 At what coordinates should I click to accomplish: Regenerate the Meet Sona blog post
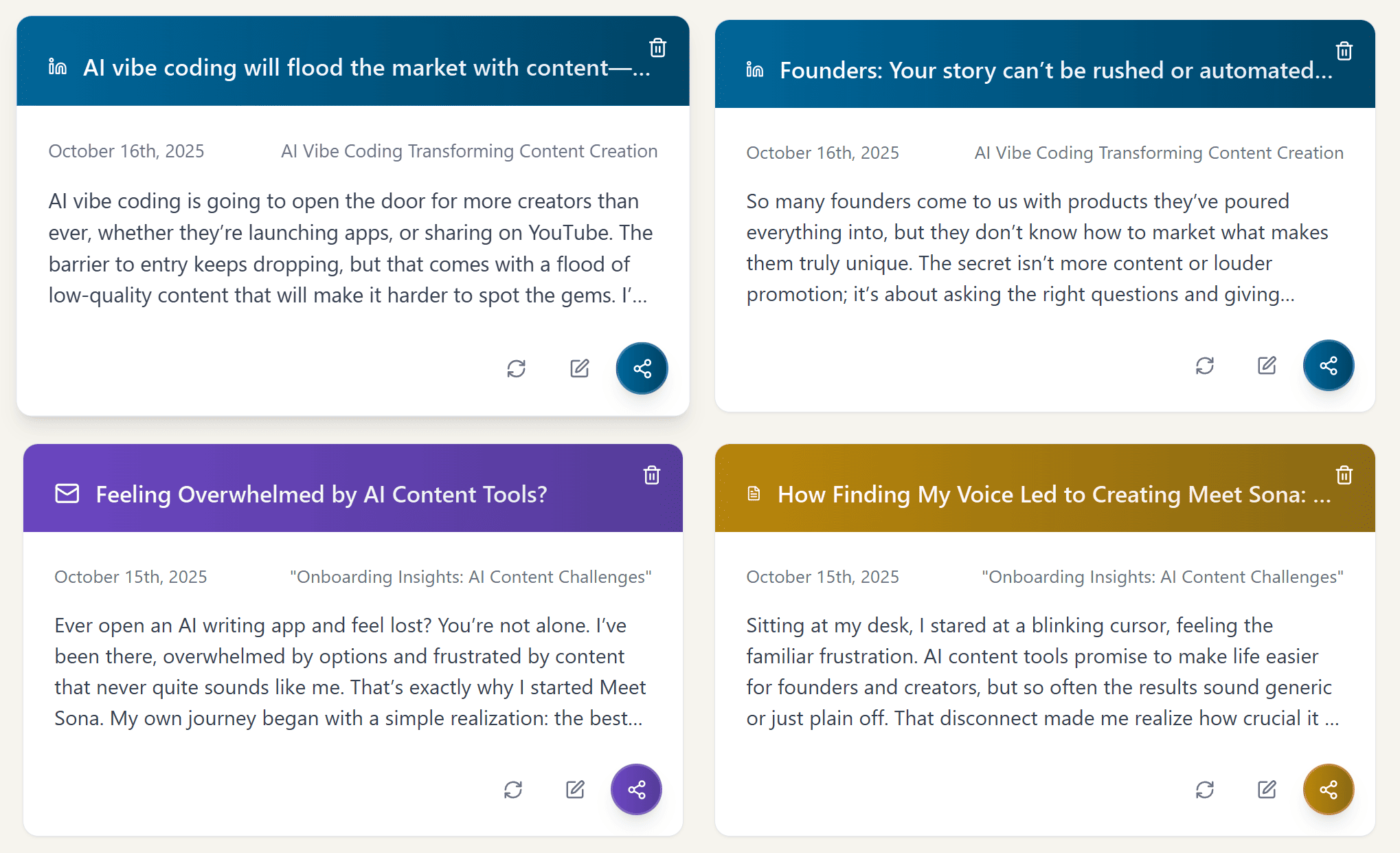(x=1204, y=789)
